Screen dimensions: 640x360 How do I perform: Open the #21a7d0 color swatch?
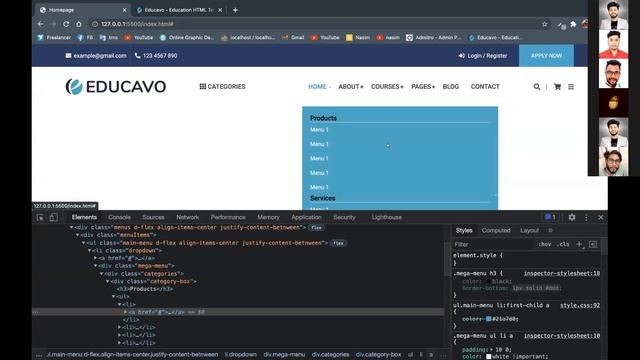tap(488, 319)
